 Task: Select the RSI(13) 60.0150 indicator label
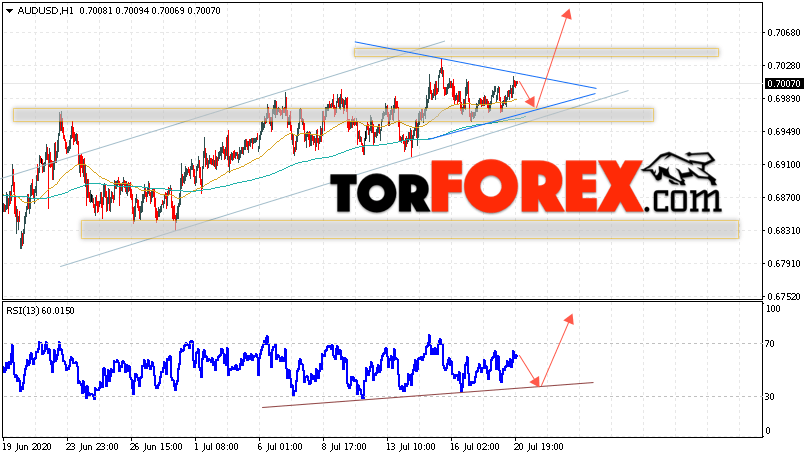(40, 311)
